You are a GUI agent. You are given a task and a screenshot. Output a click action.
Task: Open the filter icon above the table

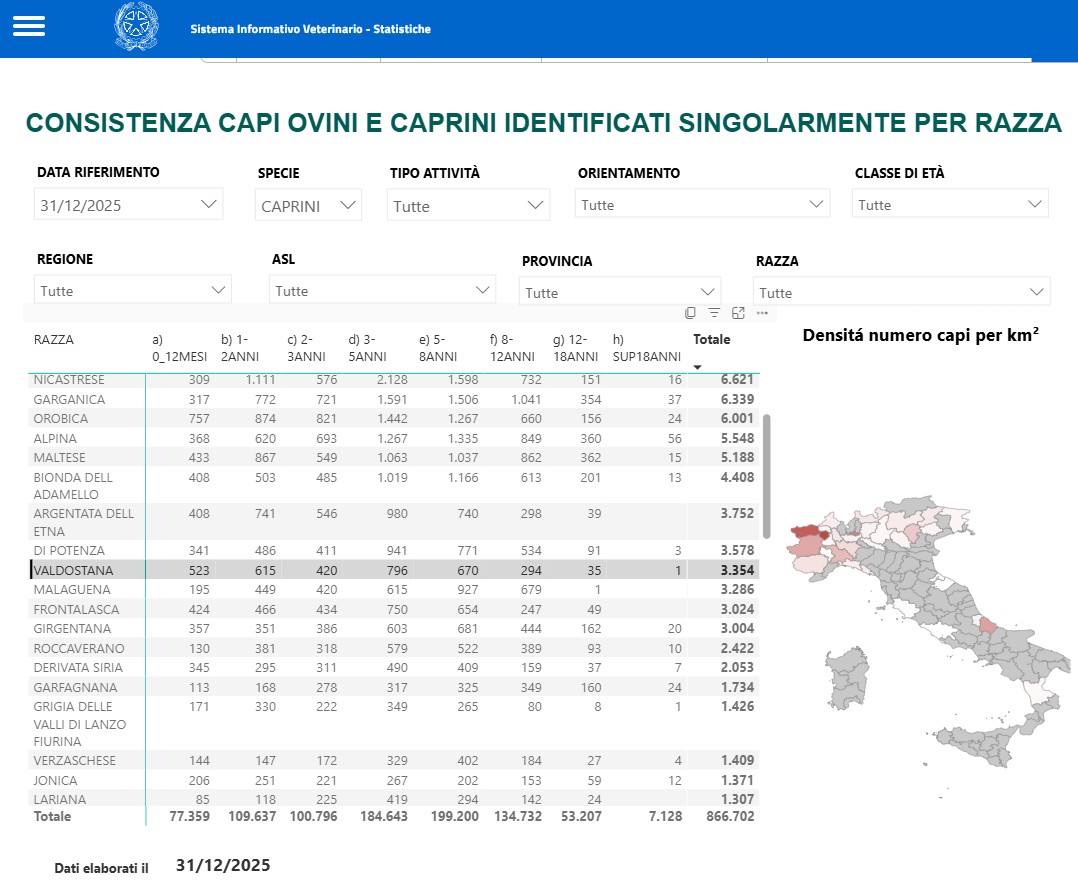point(714,313)
